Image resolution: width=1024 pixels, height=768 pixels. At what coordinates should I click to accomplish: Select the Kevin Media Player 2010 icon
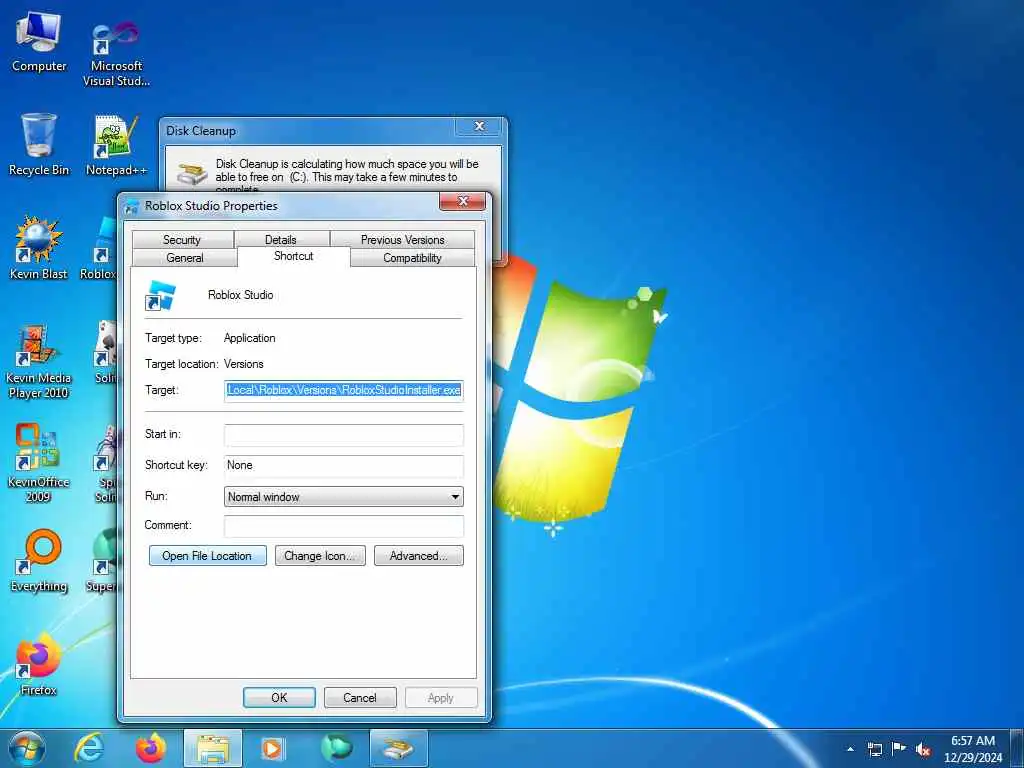pyautogui.click(x=39, y=360)
